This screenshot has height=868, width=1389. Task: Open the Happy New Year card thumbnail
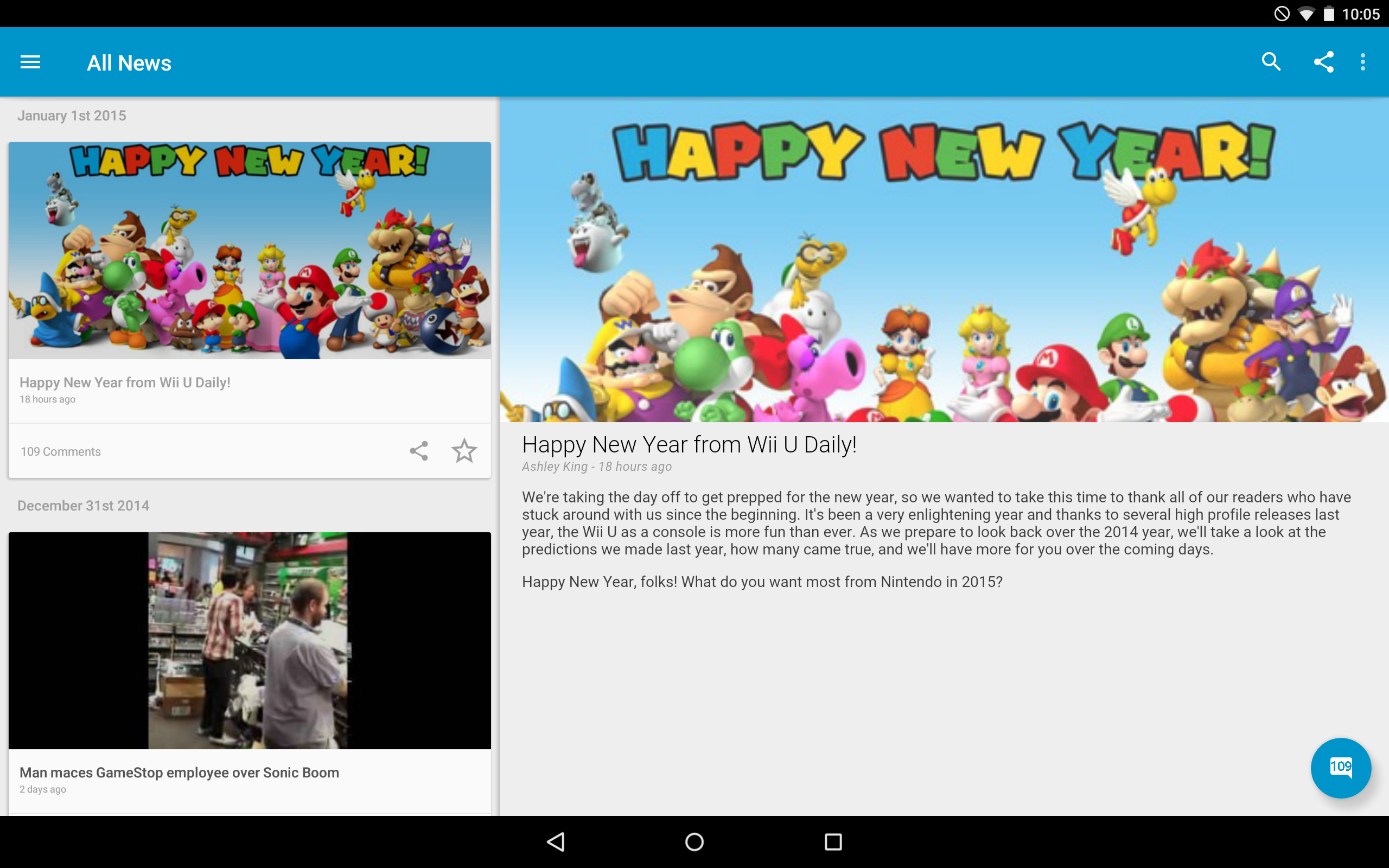[250, 251]
